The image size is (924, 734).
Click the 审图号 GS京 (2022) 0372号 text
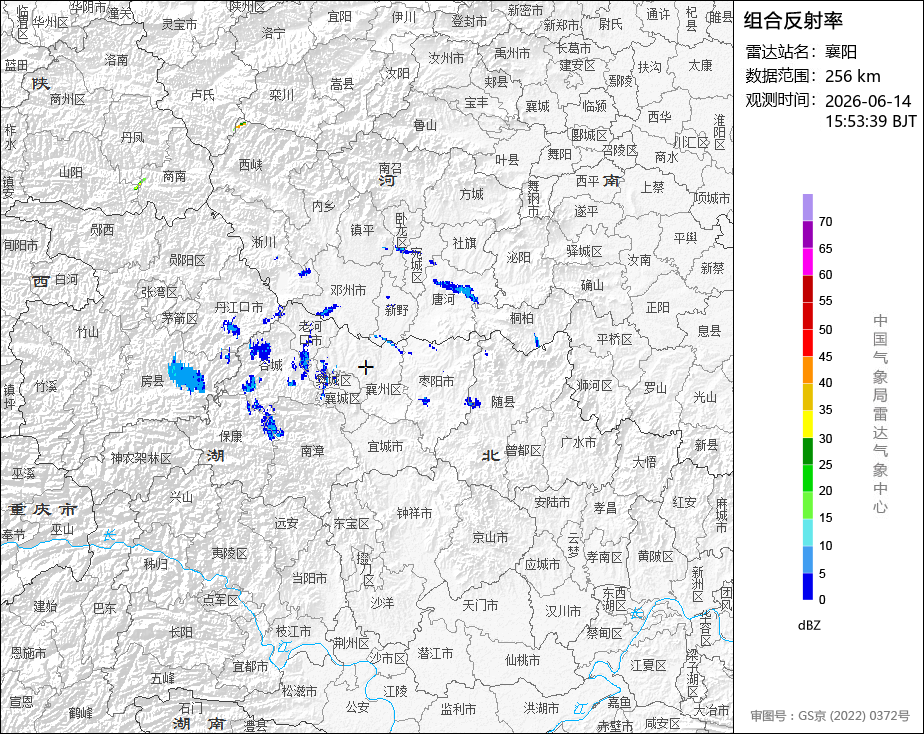click(x=830, y=716)
